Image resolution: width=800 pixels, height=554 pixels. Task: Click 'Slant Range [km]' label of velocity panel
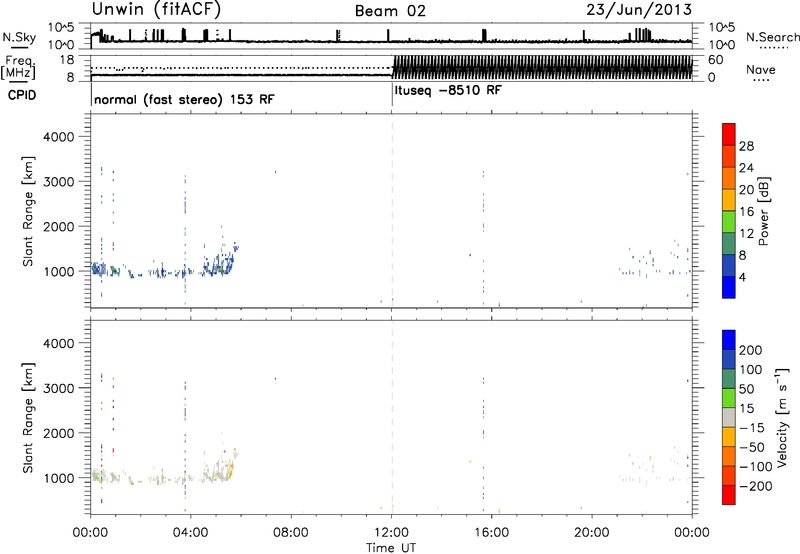pyautogui.click(x=28, y=417)
